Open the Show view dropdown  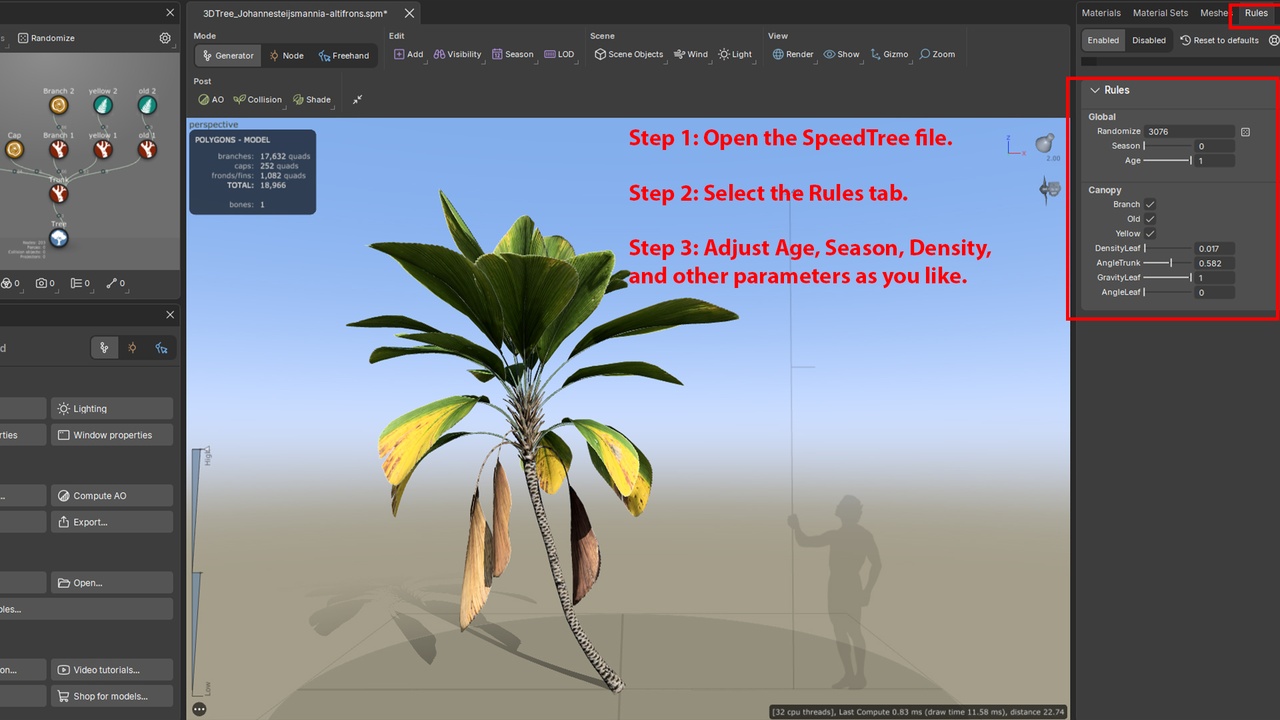point(841,54)
